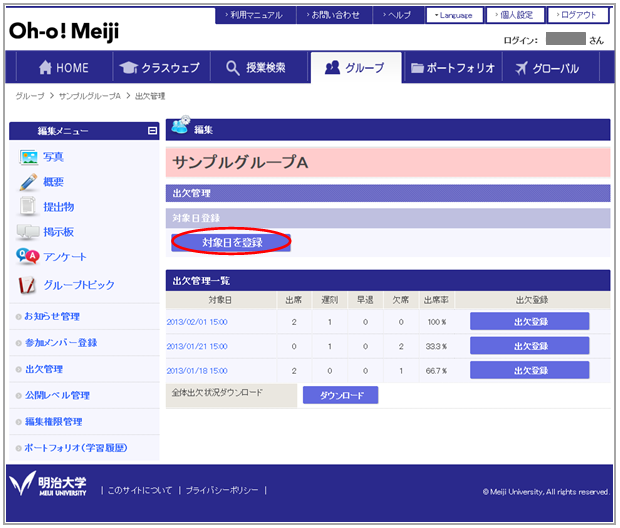Click the グループ breadcrumb link

[30, 96]
